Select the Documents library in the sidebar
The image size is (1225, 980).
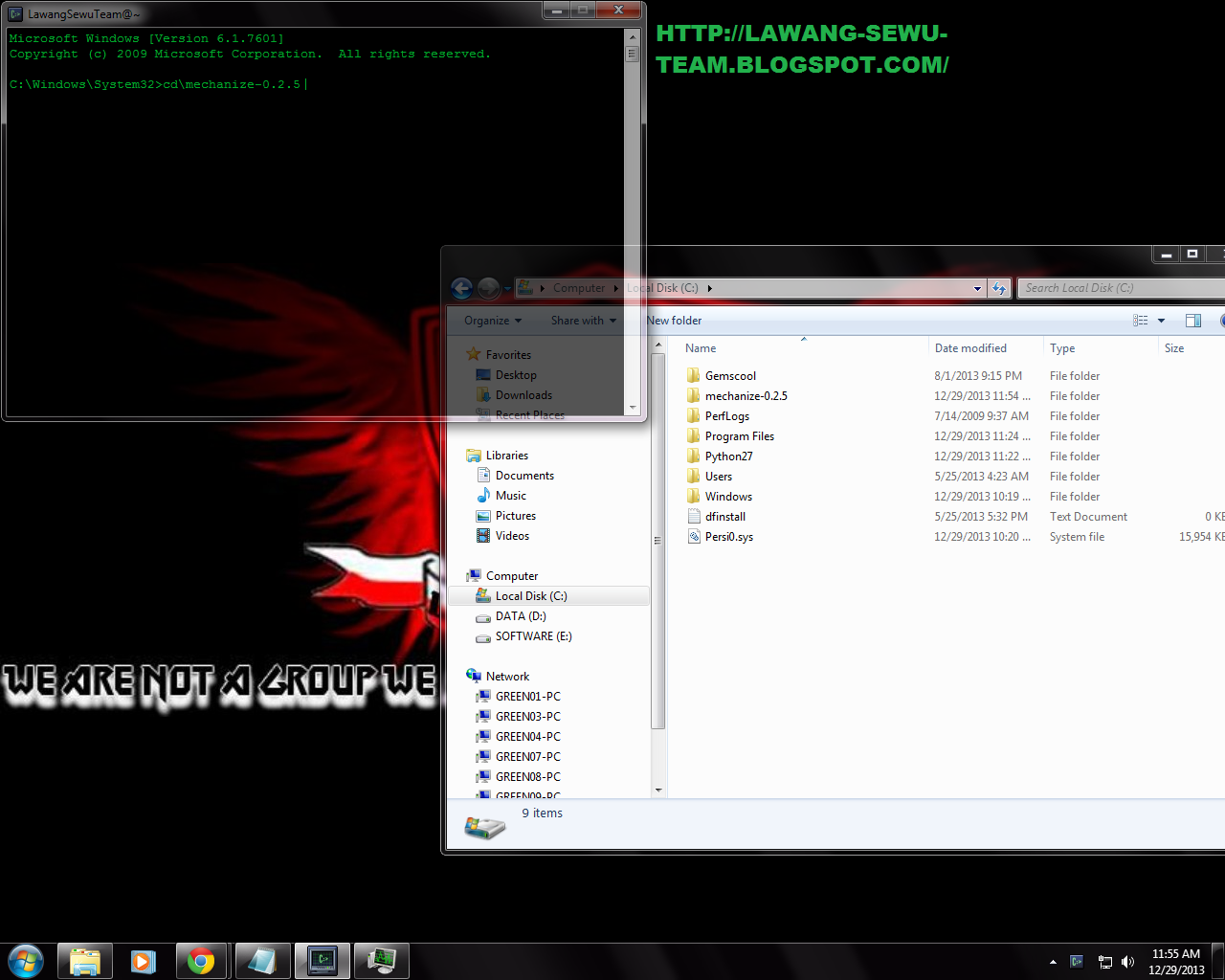[523, 475]
